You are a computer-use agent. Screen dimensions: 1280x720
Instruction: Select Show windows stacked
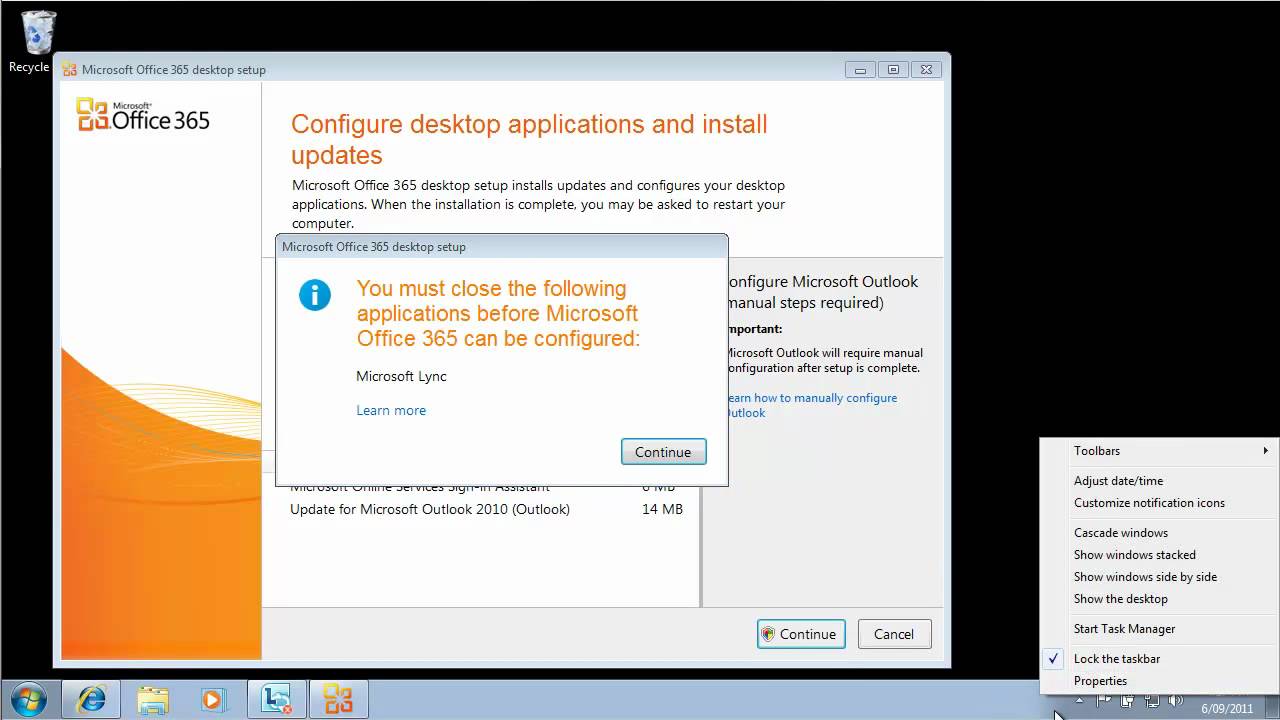click(1159, 555)
